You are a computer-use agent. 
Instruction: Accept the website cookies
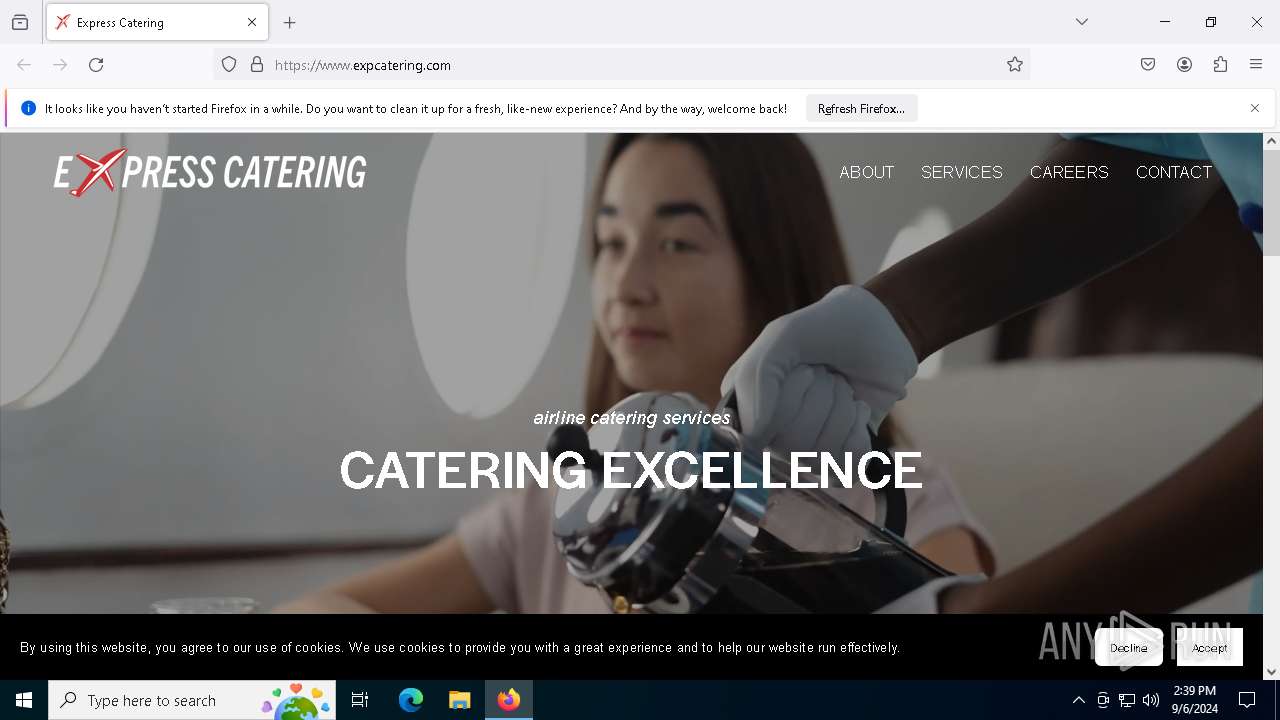pyautogui.click(x=1209, y=648)
